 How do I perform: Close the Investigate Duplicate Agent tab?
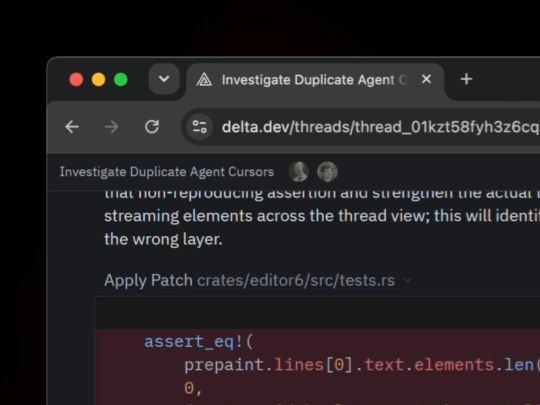(x=426, y=79)
